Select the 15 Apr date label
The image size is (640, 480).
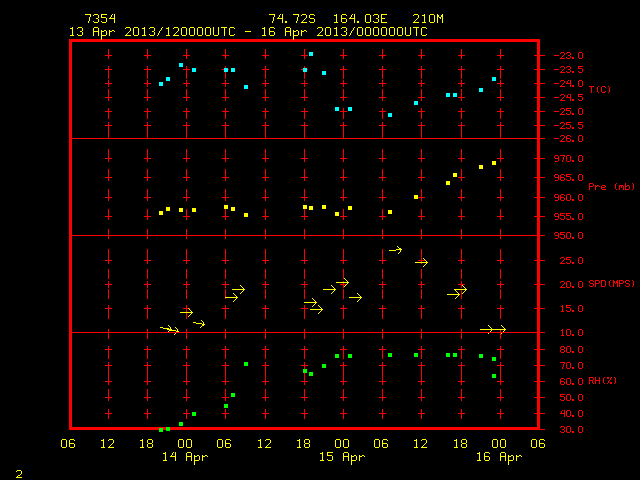(x=342, y=457)
